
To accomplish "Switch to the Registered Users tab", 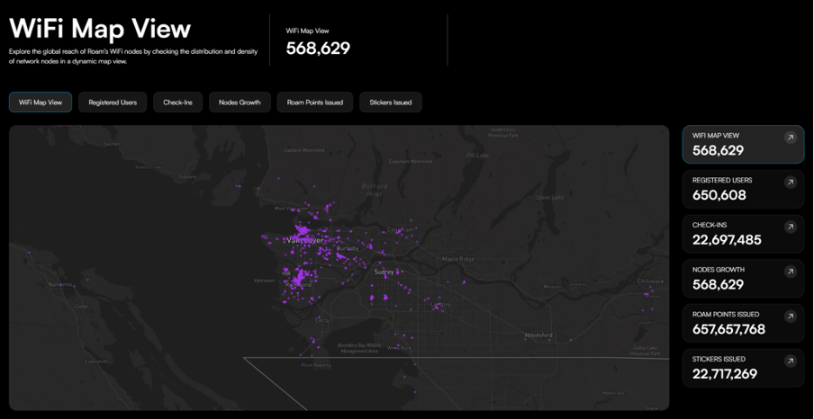I will point(113,102).
